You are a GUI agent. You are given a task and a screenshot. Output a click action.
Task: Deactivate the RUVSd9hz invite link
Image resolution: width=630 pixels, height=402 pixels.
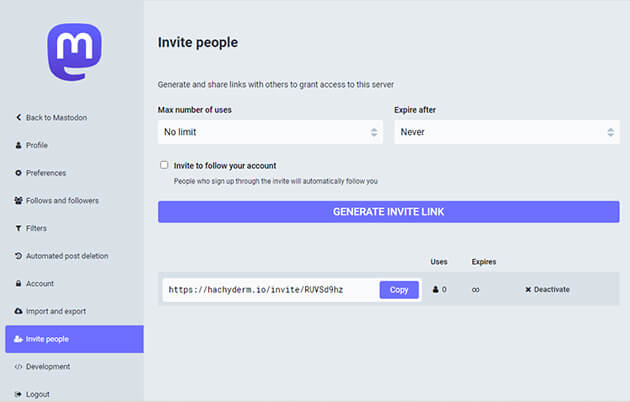(551, 289)
